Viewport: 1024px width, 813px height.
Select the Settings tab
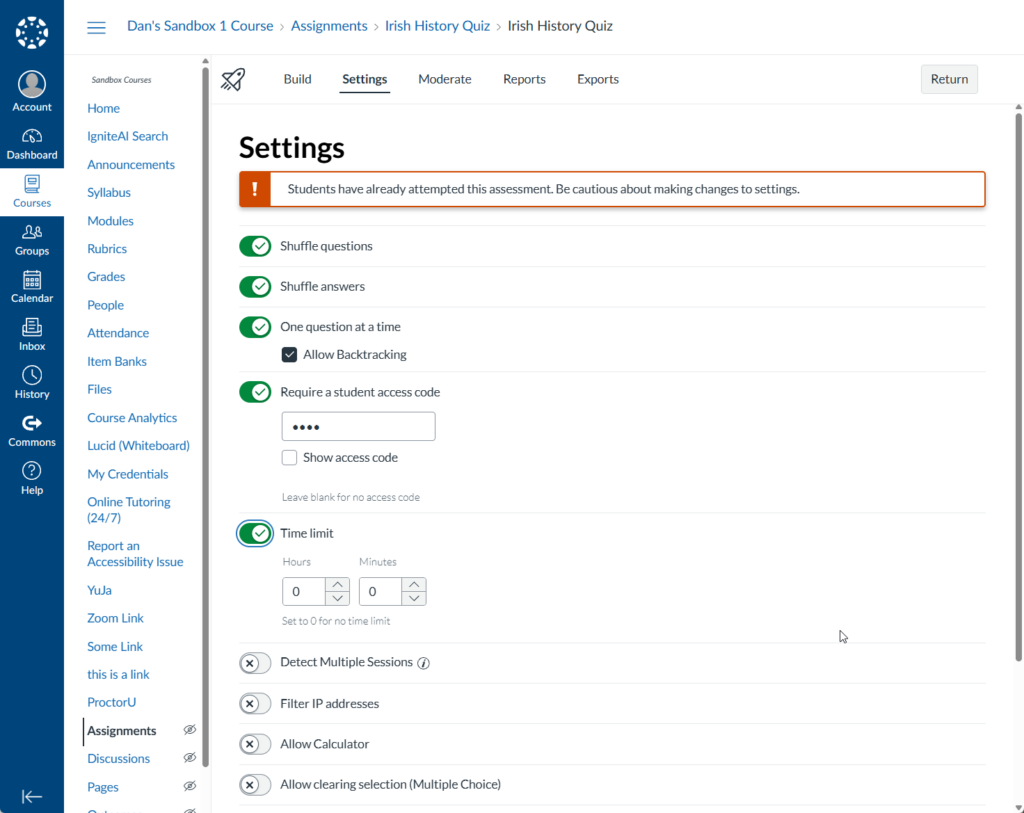click(364, 79)
